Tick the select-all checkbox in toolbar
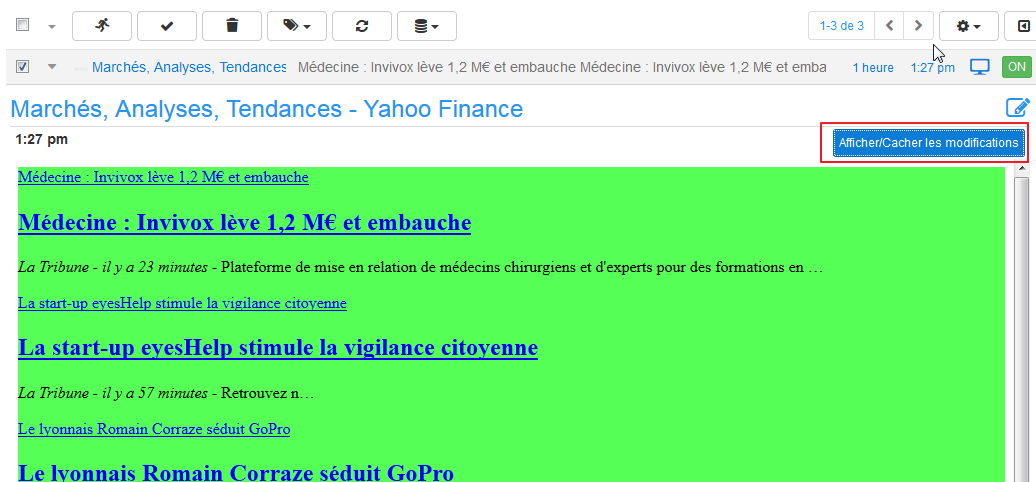Screen dimensions: 1036x482 click(x=22, y=25)
